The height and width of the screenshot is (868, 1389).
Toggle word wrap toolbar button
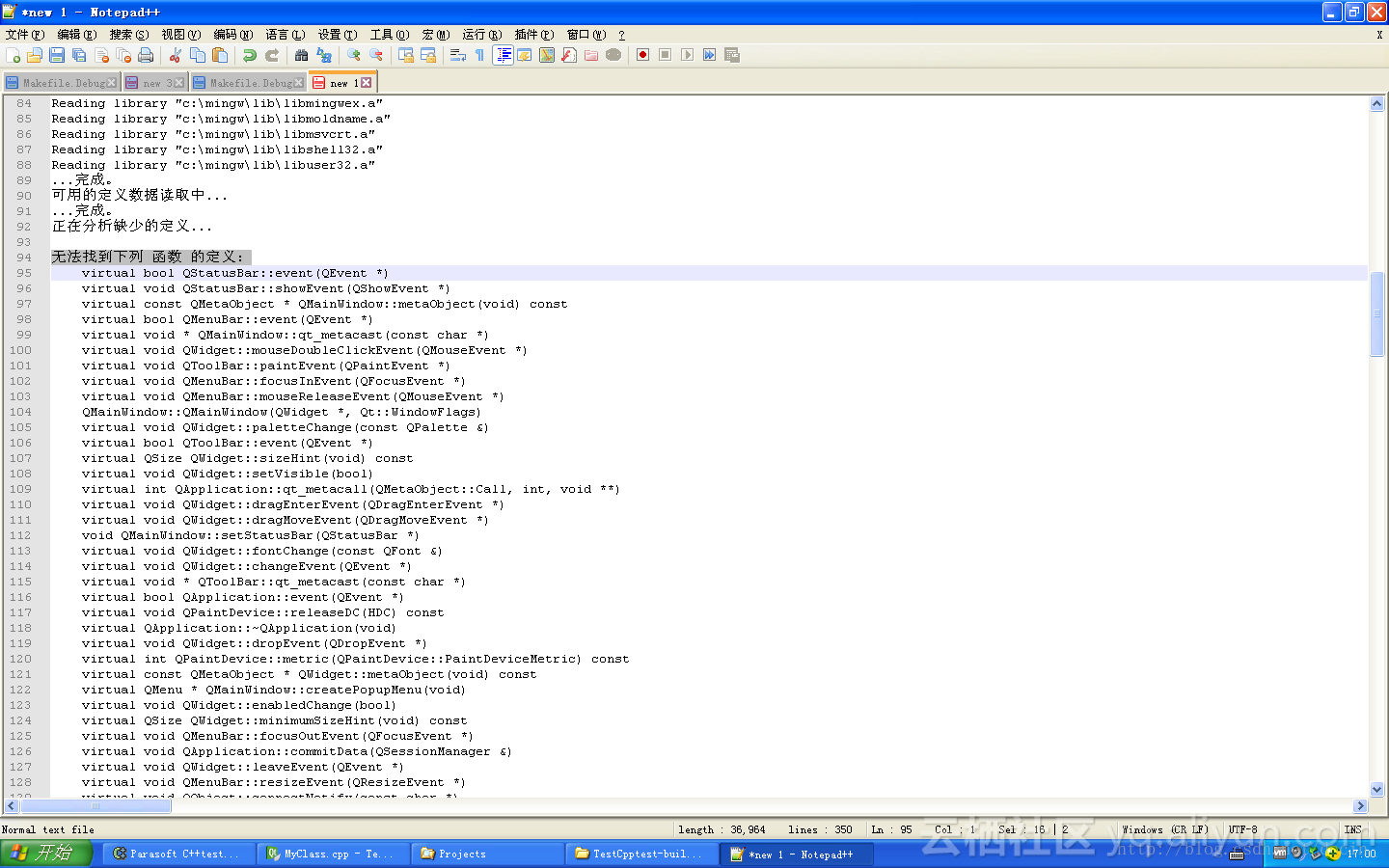(458, 55)
